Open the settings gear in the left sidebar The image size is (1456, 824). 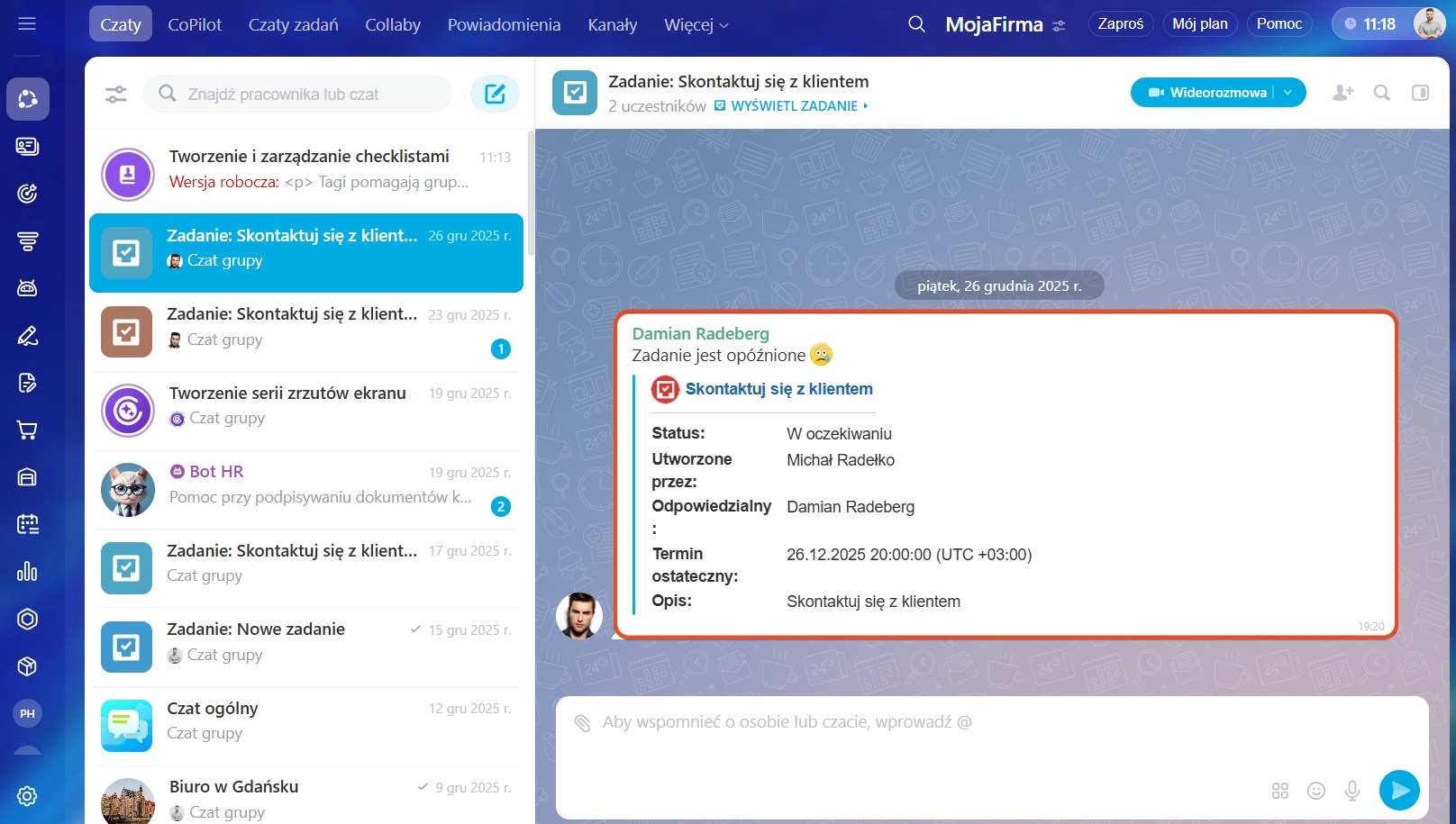pyautogui.click(x=27, y=796)
